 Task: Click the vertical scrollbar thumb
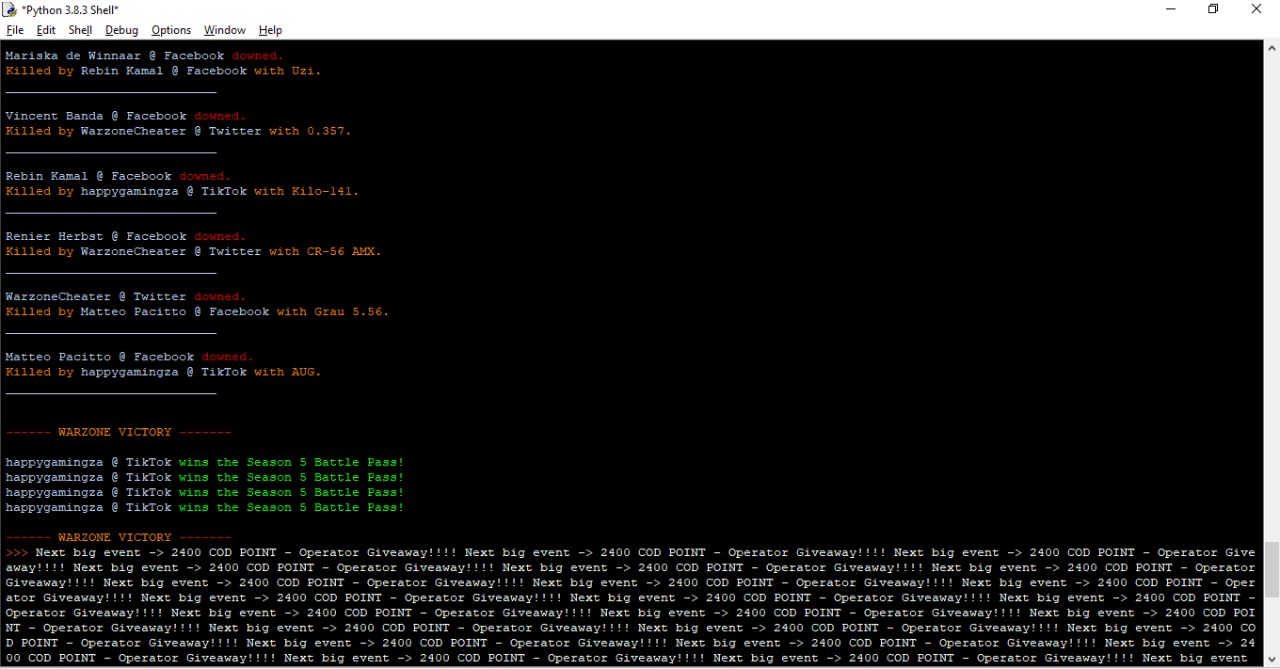tap(1271, 569)
